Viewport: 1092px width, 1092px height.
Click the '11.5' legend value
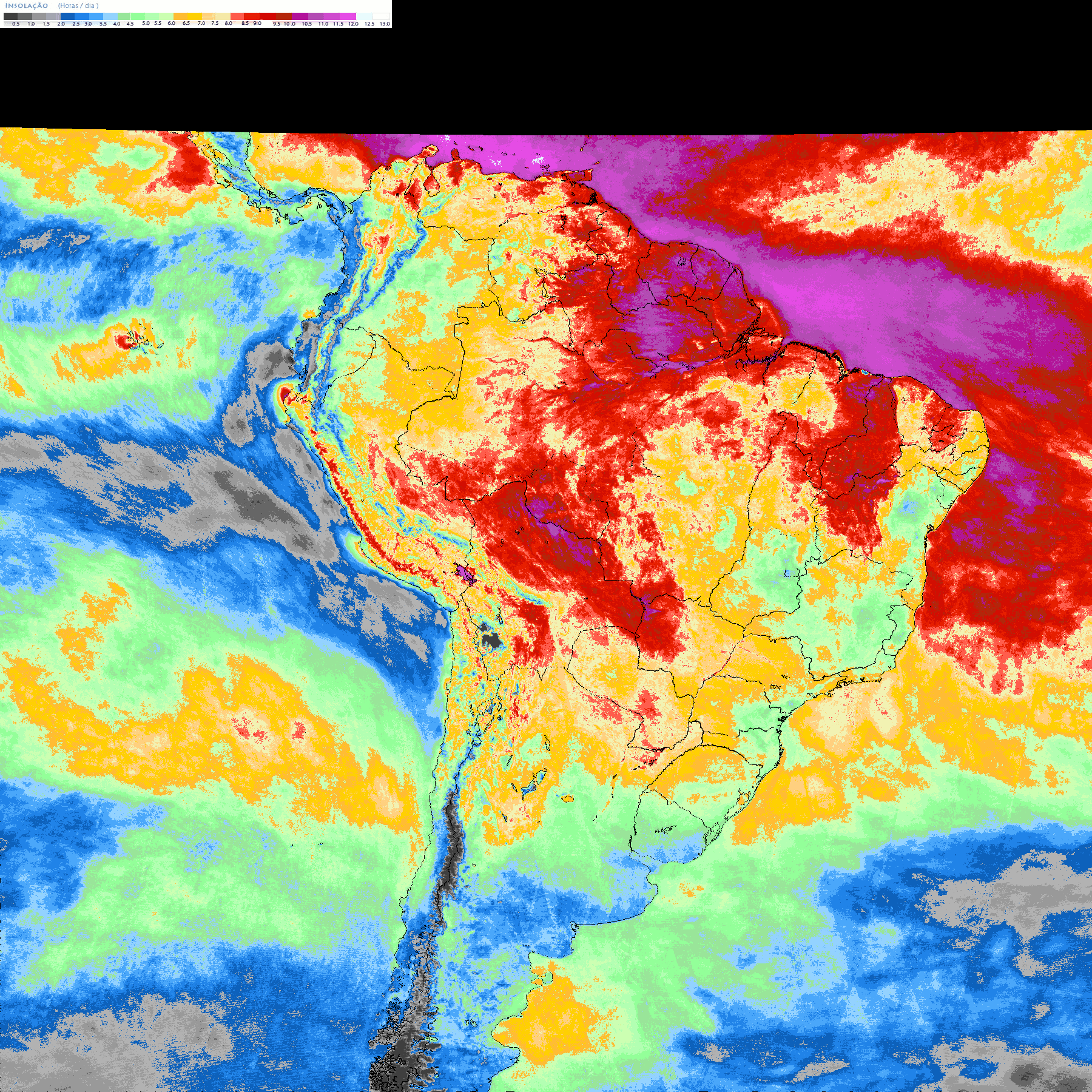click(339, 24)
